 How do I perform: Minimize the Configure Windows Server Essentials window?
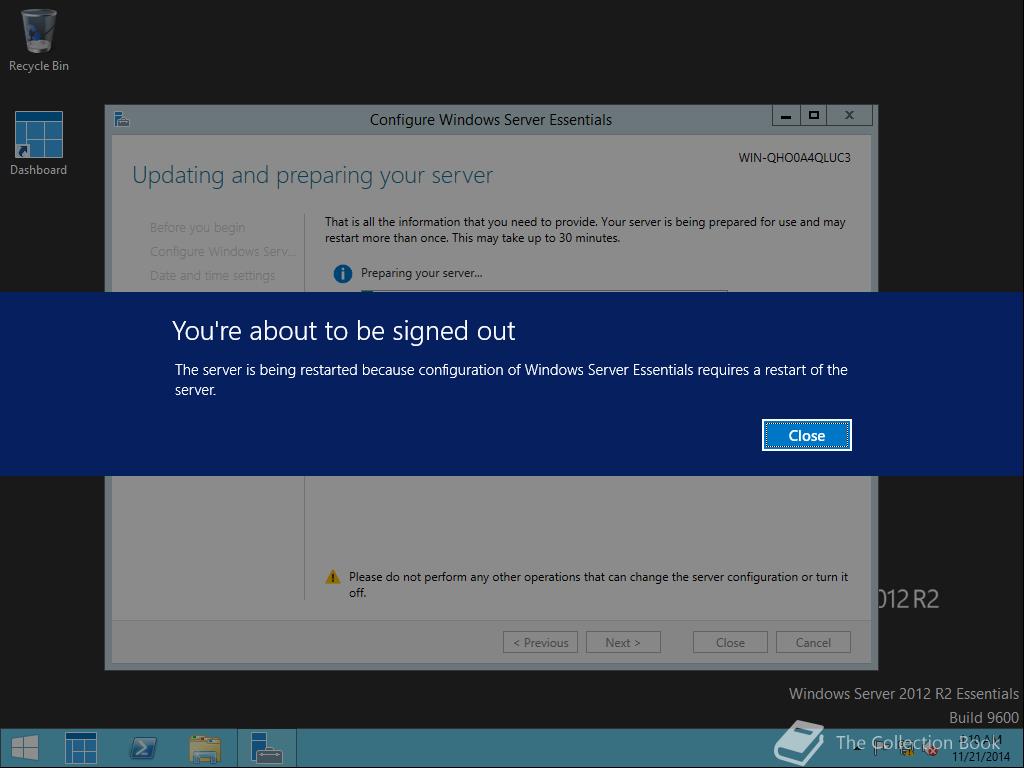point(786,116)
